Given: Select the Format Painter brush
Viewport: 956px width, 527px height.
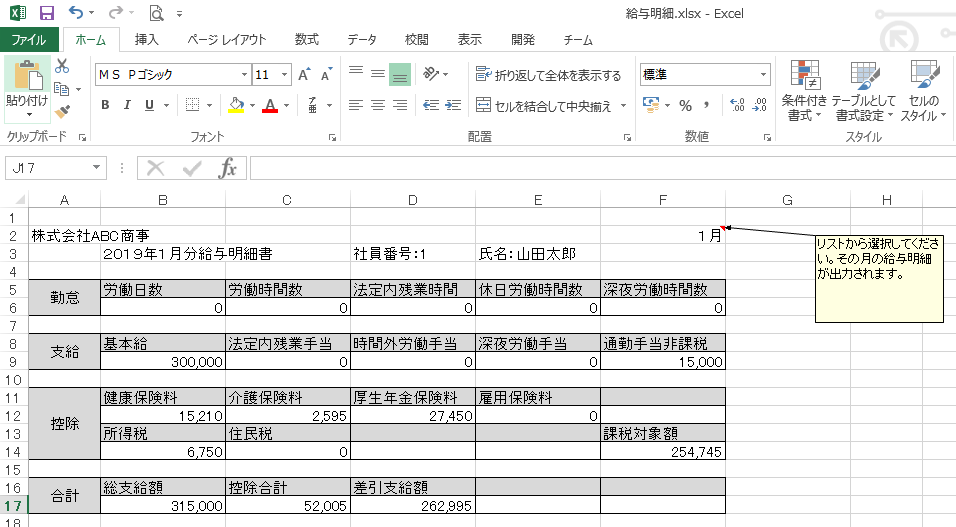Looking at the screenshot, I should (x=62, y=112).
